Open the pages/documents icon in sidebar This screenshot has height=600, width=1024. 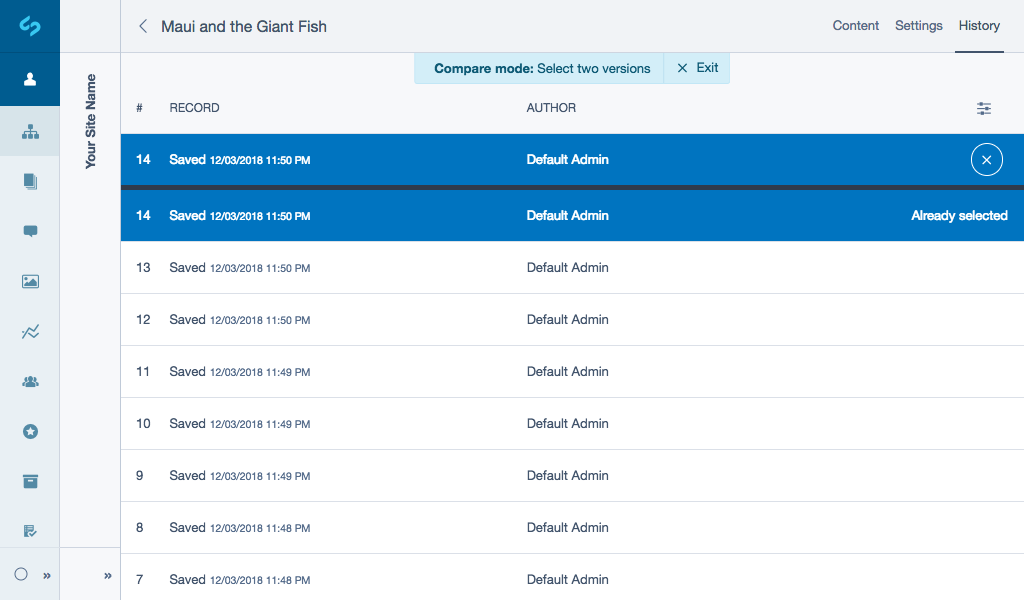pyautogui.click(x=30, y=181)
